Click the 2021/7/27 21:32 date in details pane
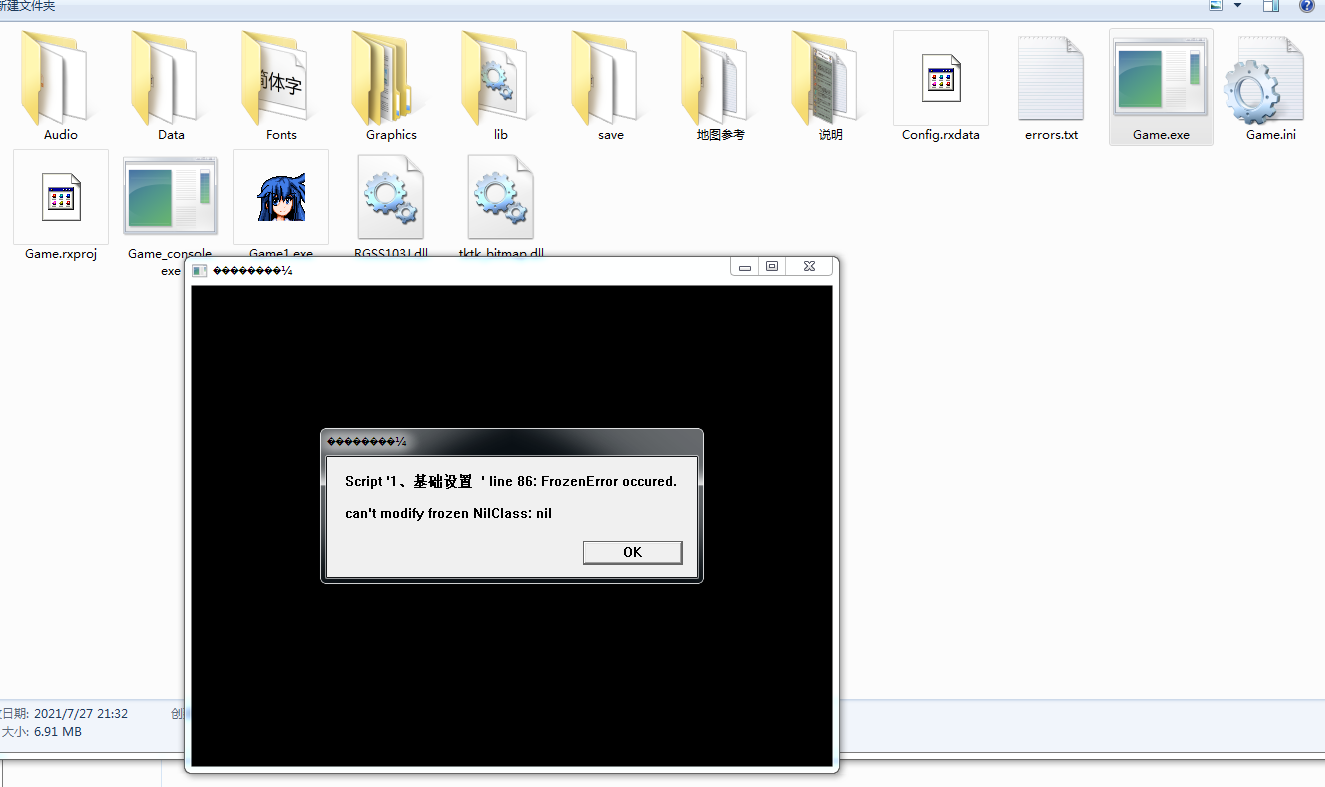 click(x=81, y=714)
